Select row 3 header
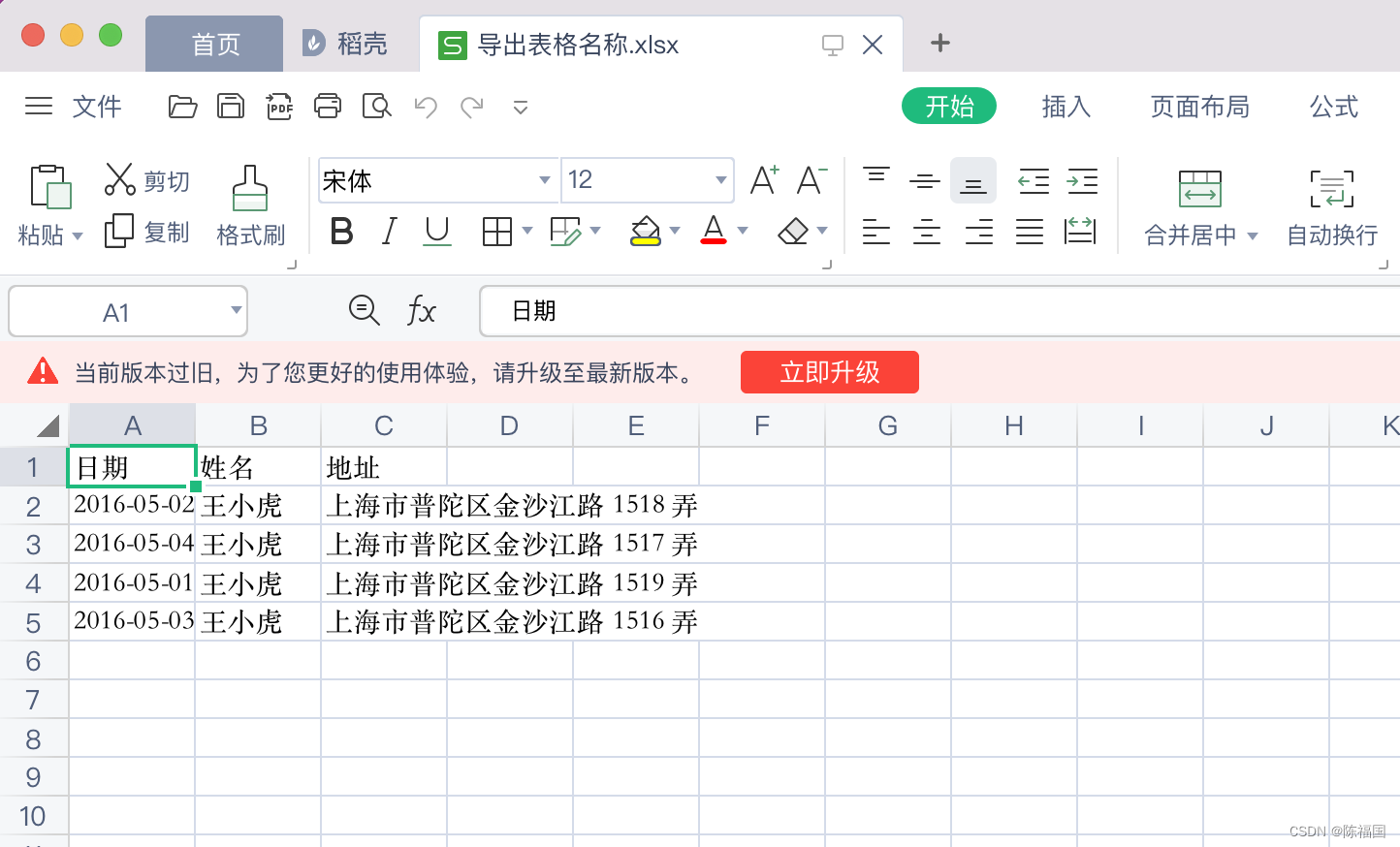This screenshot has height=847, width=1400. [x=34, y=544]
